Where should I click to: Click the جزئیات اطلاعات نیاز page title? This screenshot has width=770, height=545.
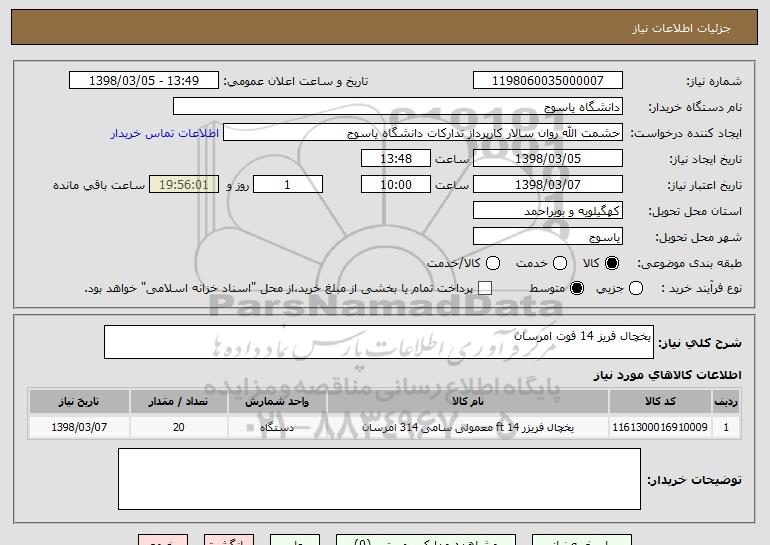point(681,28)
